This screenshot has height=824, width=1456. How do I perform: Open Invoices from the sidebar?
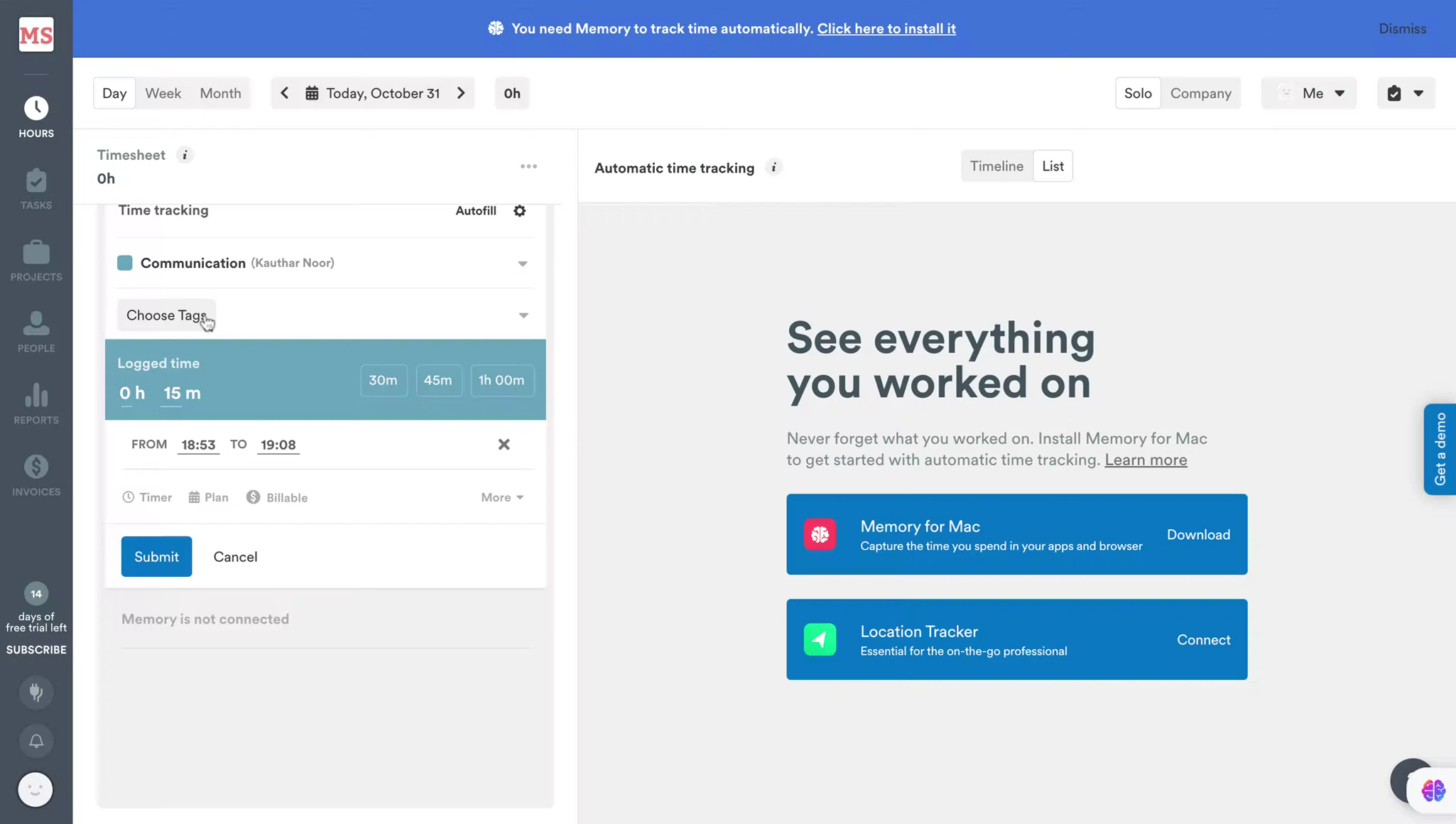pyautogui.click(x=36, y=476)
